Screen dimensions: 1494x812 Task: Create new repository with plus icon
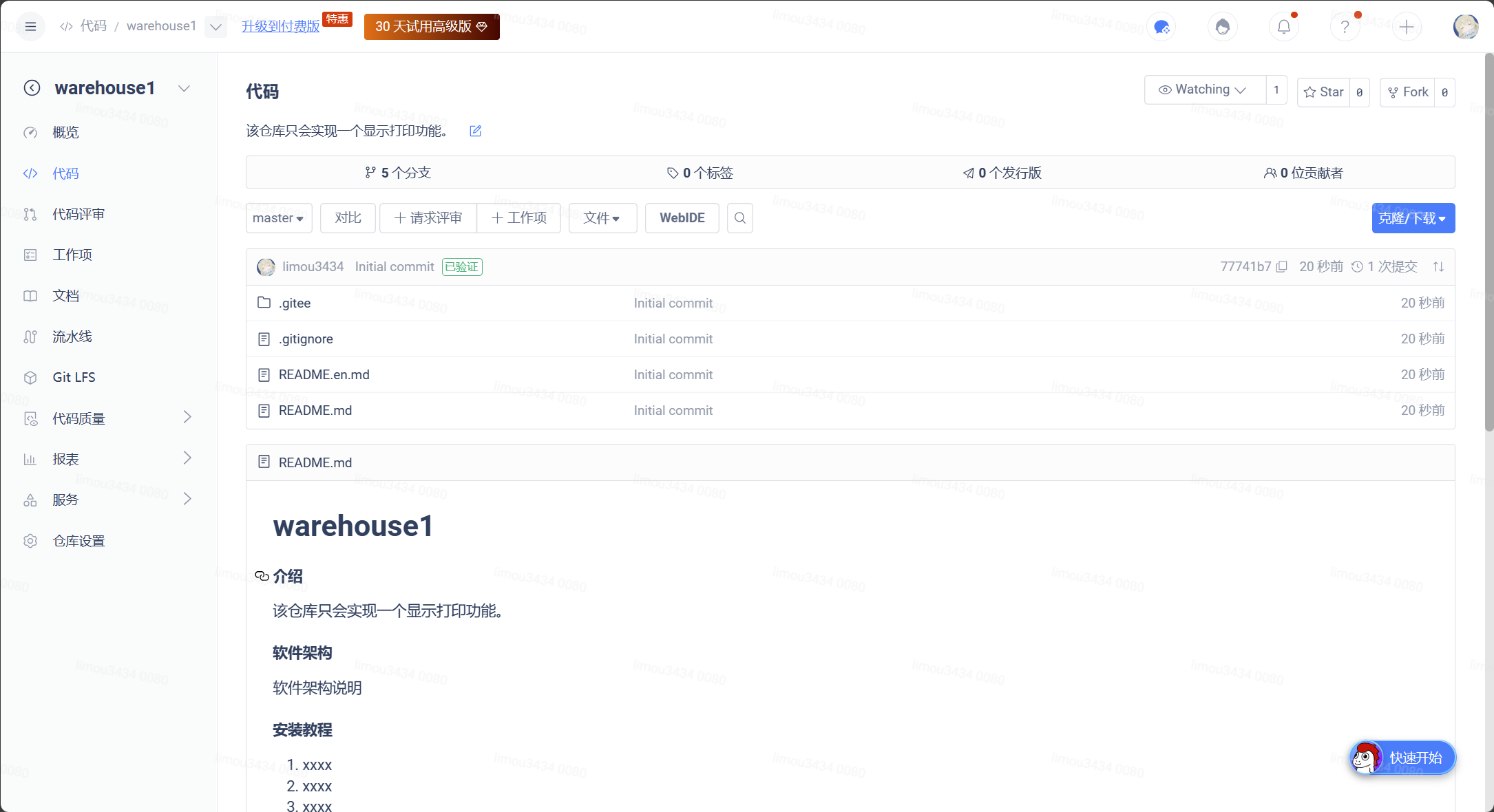[1407, 27]
